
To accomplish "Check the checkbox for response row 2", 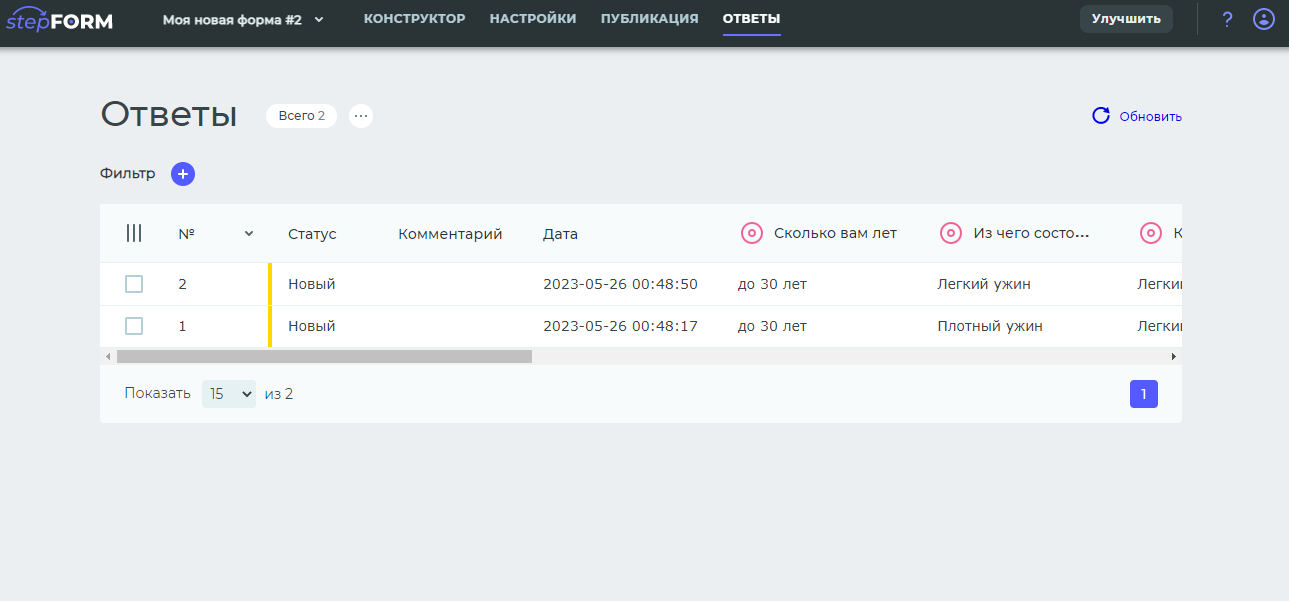I will point(133,283).
